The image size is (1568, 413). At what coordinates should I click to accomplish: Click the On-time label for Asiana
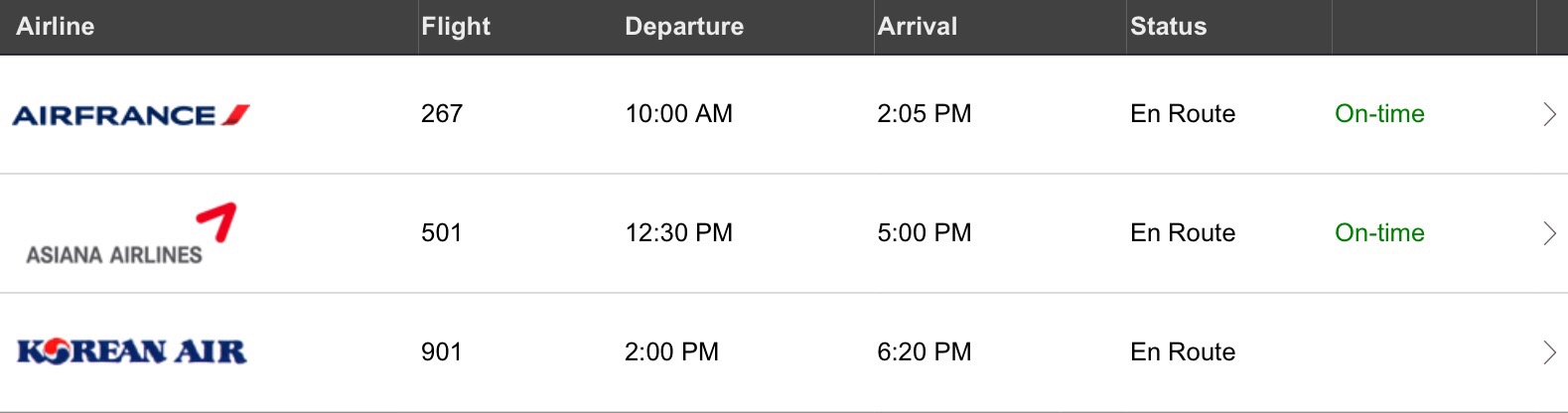1379,233
